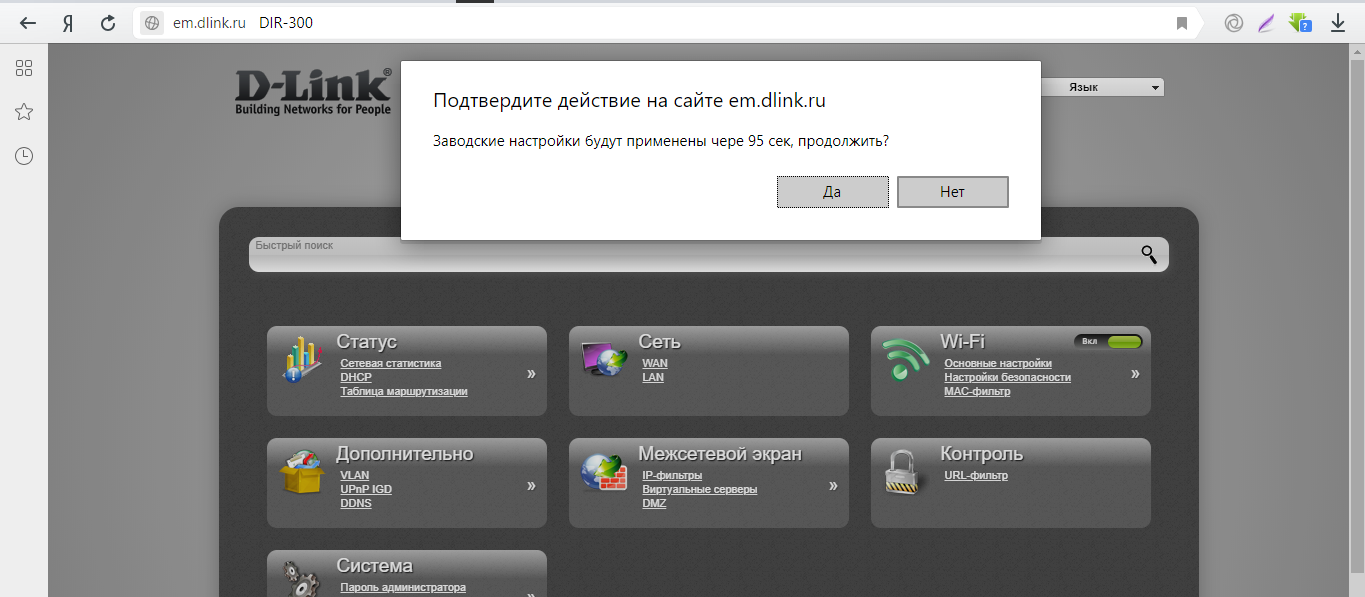Open VLAN link
This screenshot has width=1365, height=597.
pos(354,476)
